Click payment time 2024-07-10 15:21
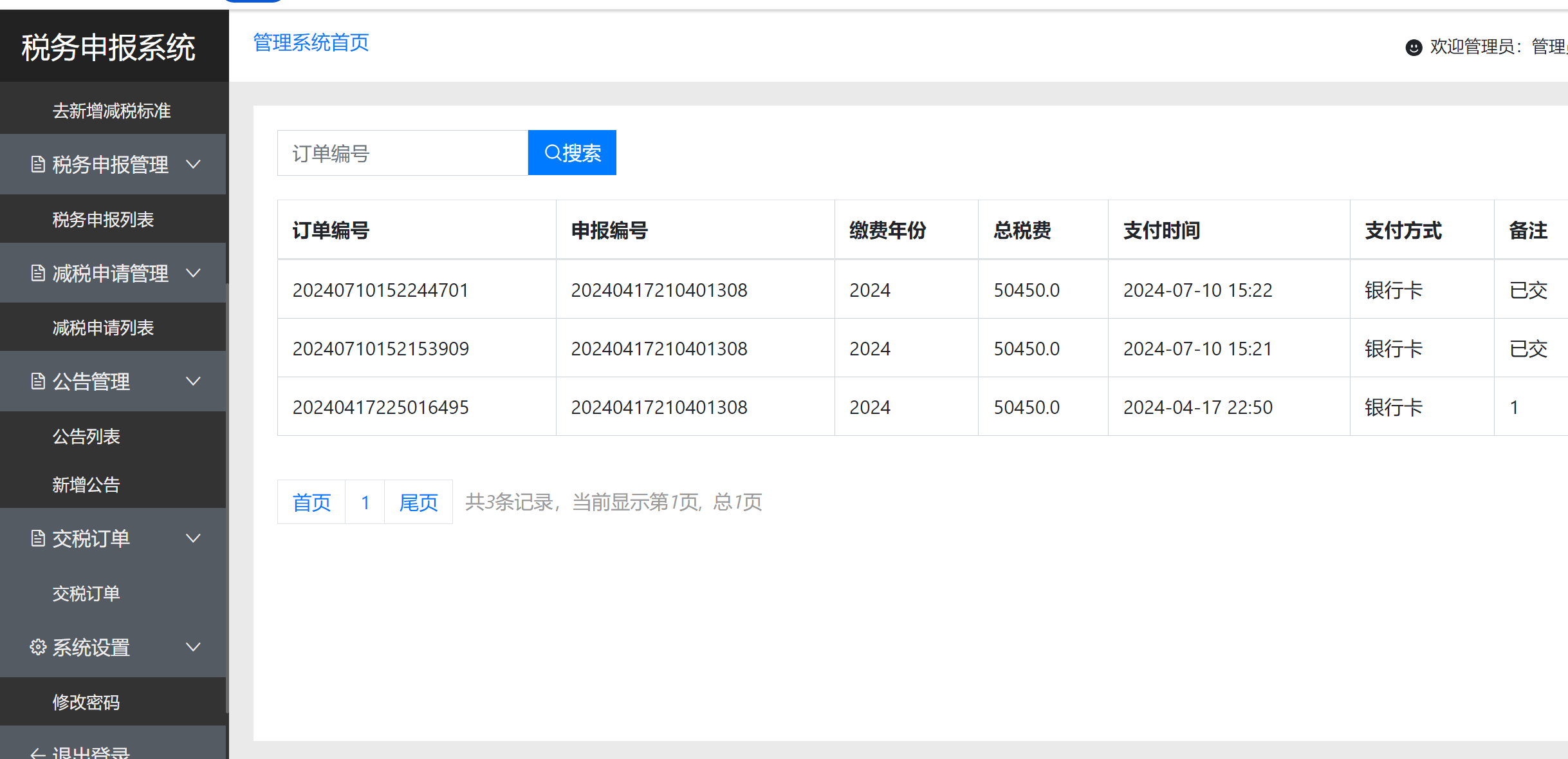This screenshot has width=1568, height=759. click(1197, 349)
